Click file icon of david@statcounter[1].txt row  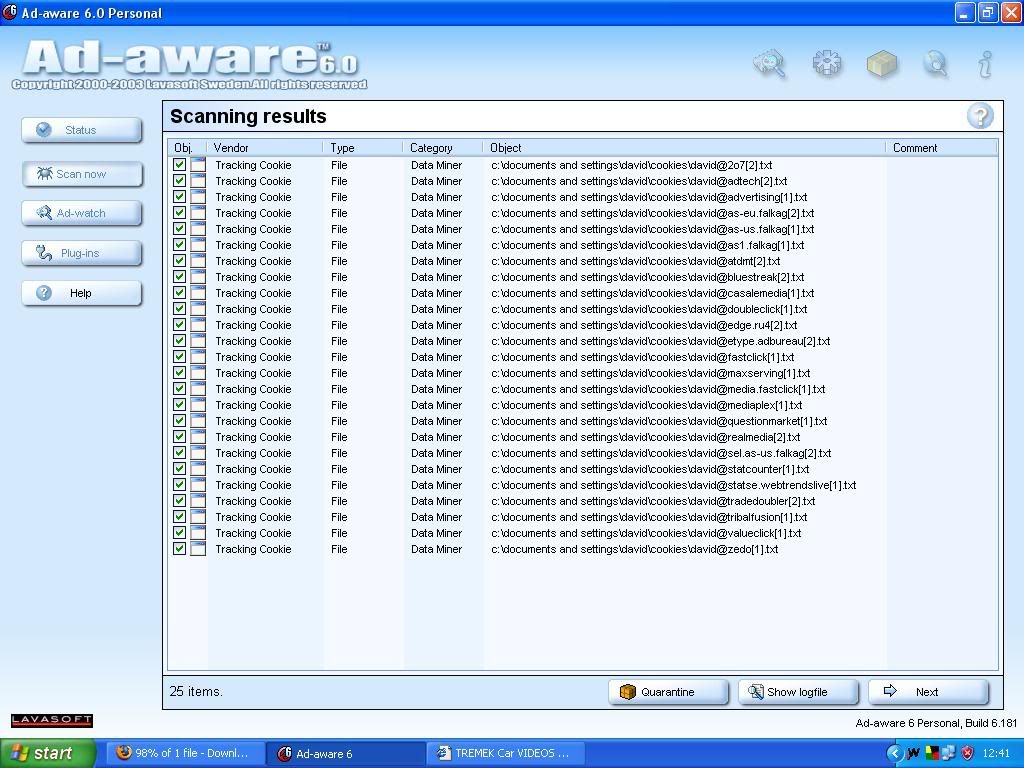pyautogui.click(x=198, y=469)
